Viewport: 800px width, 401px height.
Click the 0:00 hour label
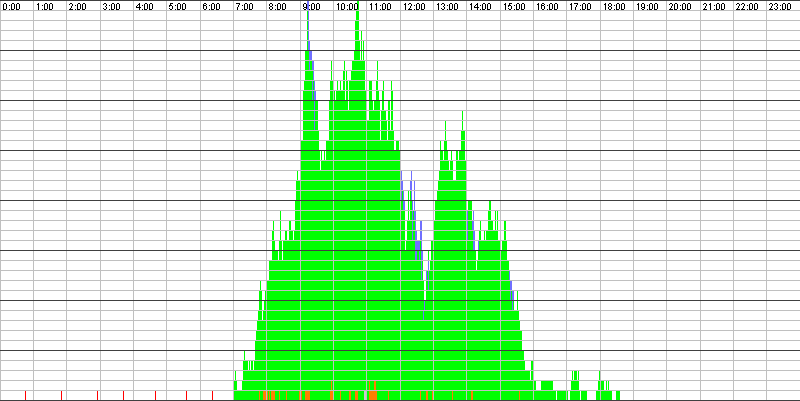(x=11, y=7)
